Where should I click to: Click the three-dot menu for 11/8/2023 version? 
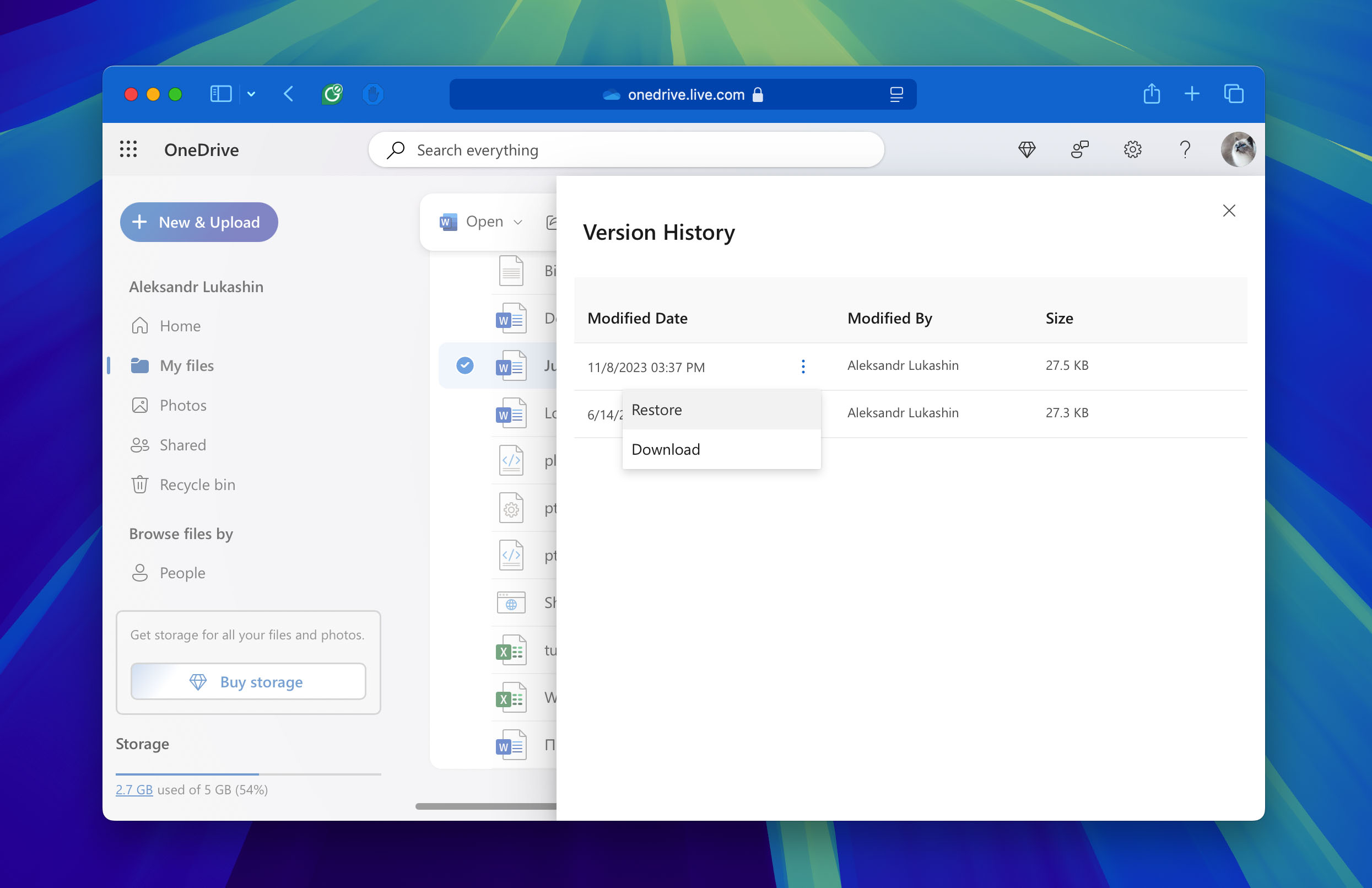[x=803, y=366]
